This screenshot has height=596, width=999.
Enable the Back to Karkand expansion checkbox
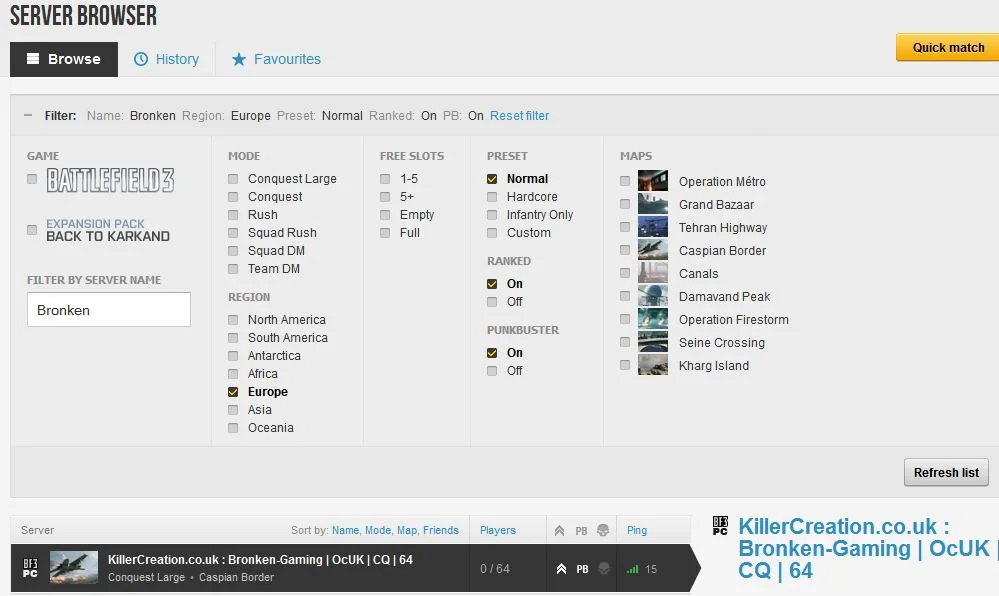pos(32,229)
